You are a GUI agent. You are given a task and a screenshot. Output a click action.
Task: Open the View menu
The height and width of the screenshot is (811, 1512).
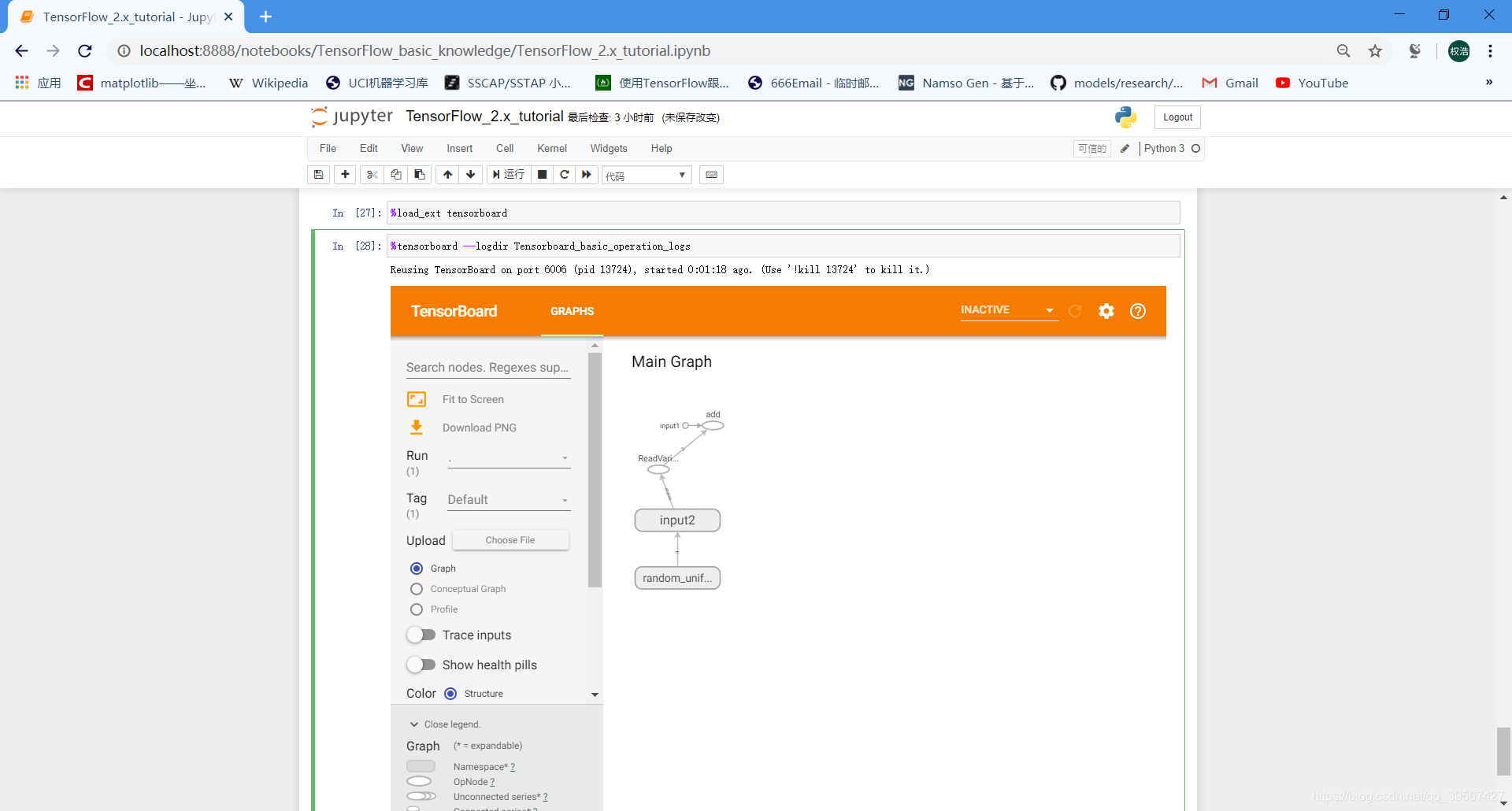(x=412, y=148)
